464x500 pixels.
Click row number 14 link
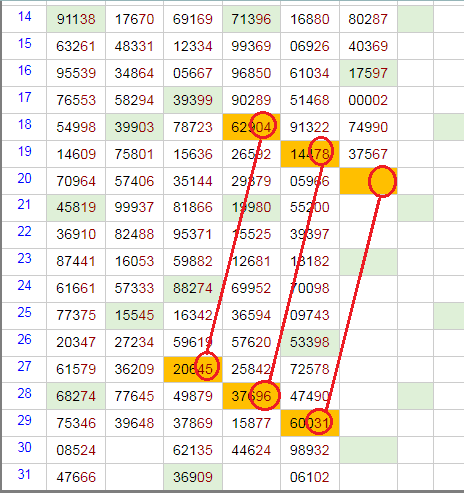24,17
